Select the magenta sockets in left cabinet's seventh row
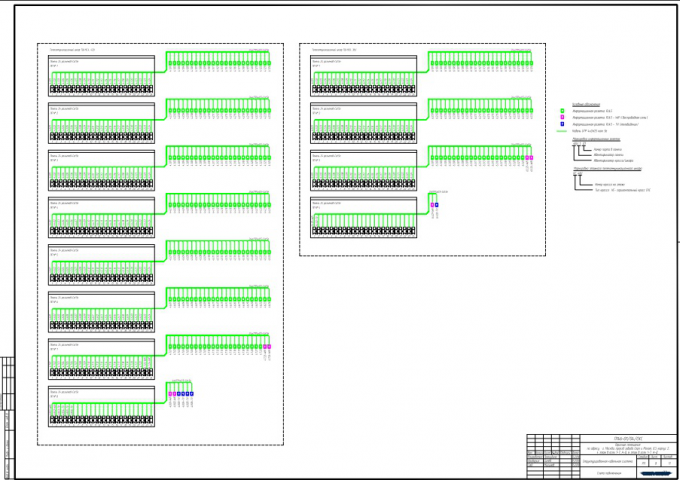This screenshot has height=480, width=680. [267, 346]
